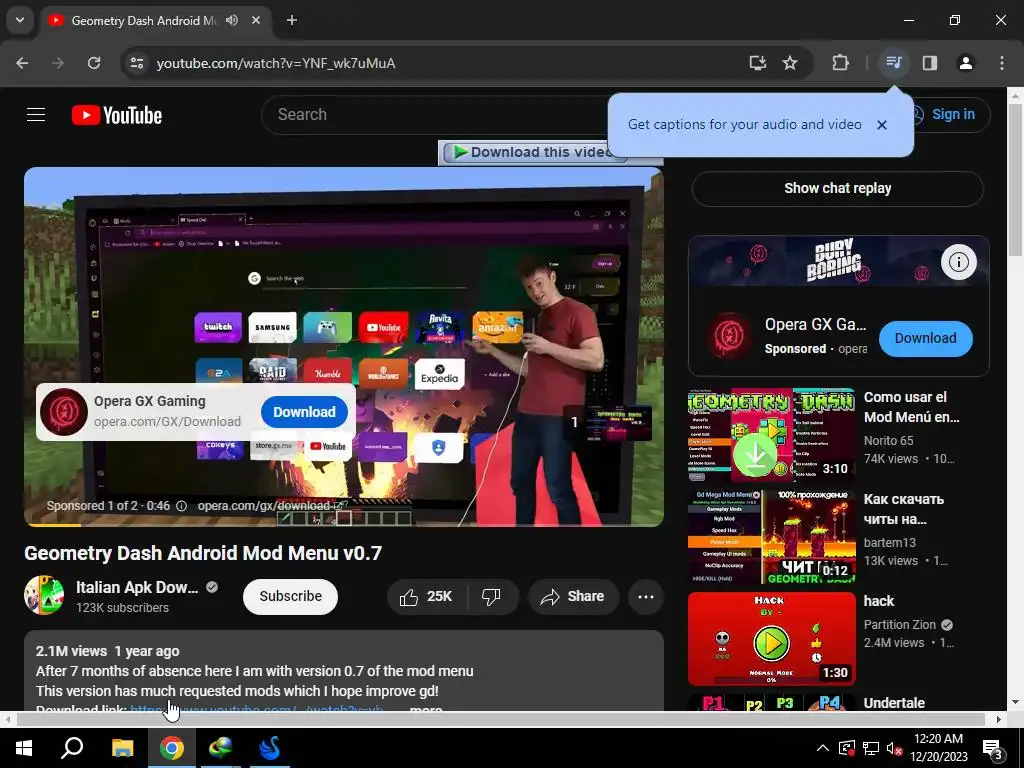Viewport: 1024px width, 768px height.
Task: Open the Como usar el Mod Menú title
Action: pos(911,407)
